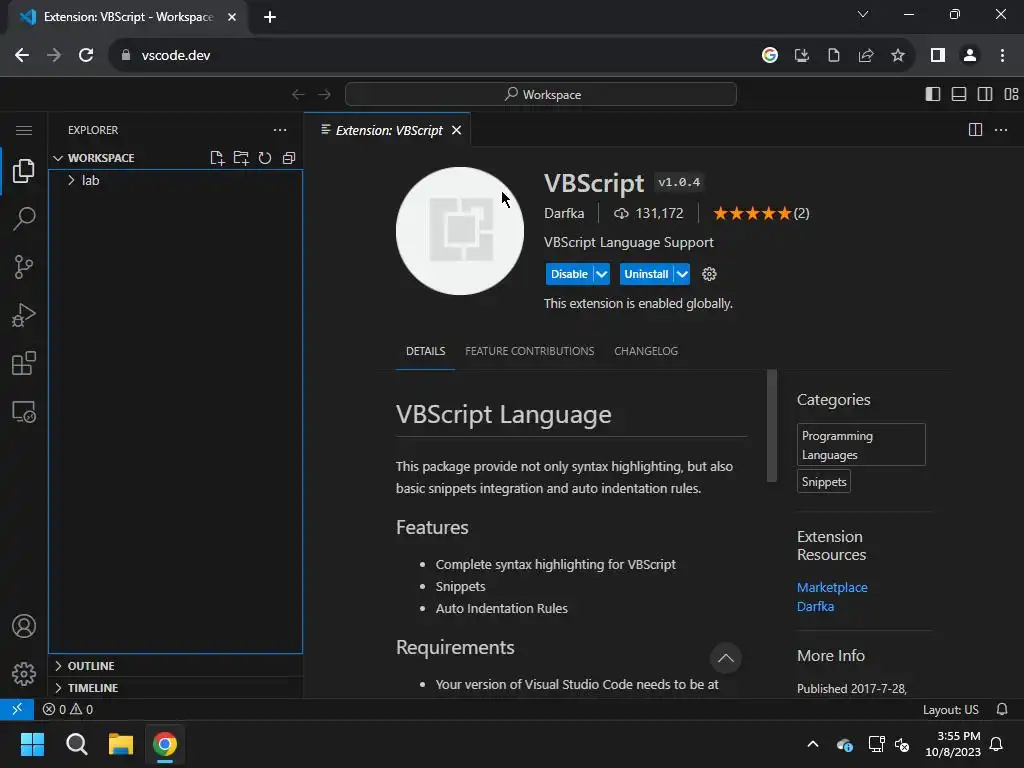Switch to the CHANGELOG tab
The height and width of the screenshot is (768, 1024).
(x=646, y=351)
